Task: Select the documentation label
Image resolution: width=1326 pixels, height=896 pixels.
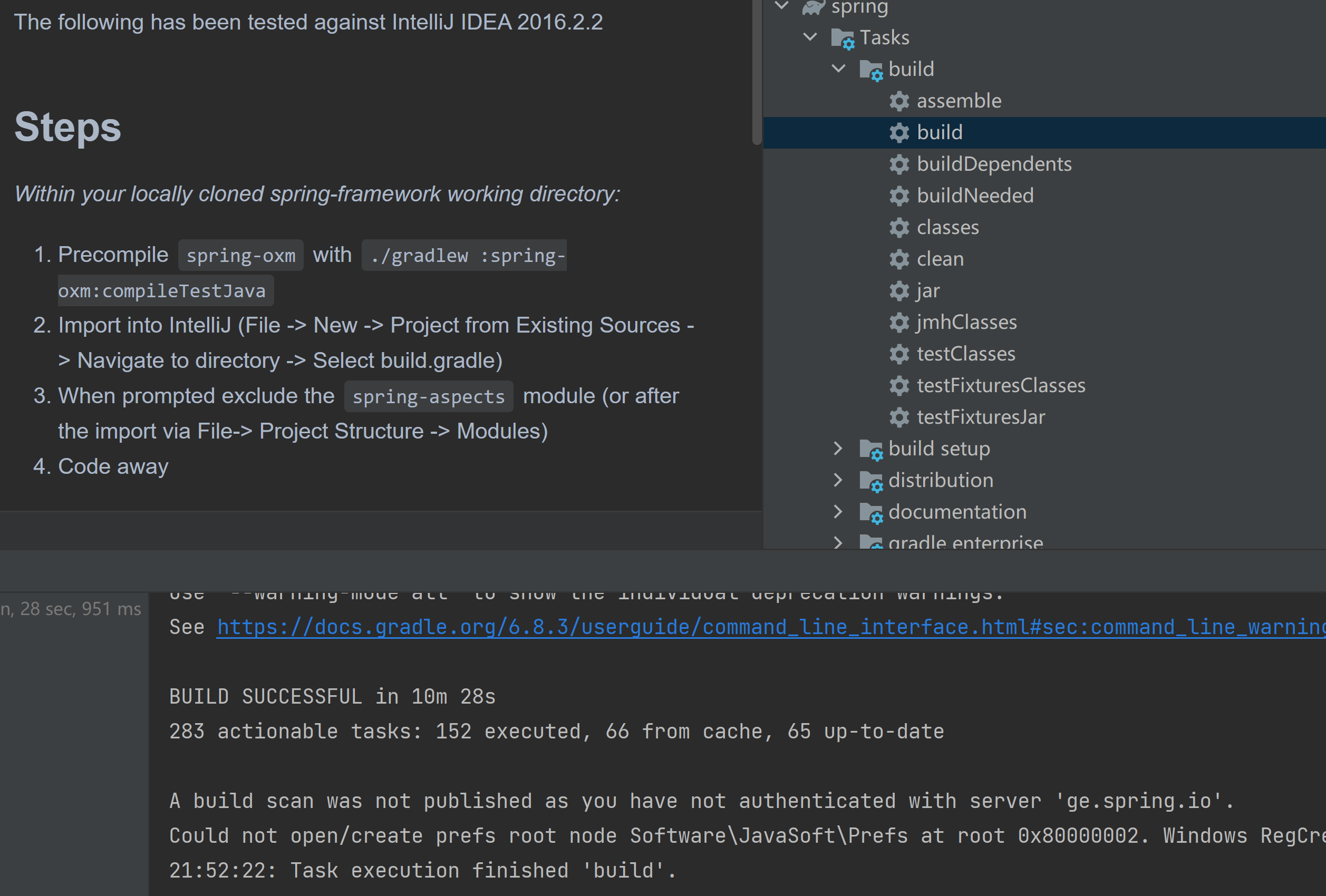Action: [x=957, y=513]
